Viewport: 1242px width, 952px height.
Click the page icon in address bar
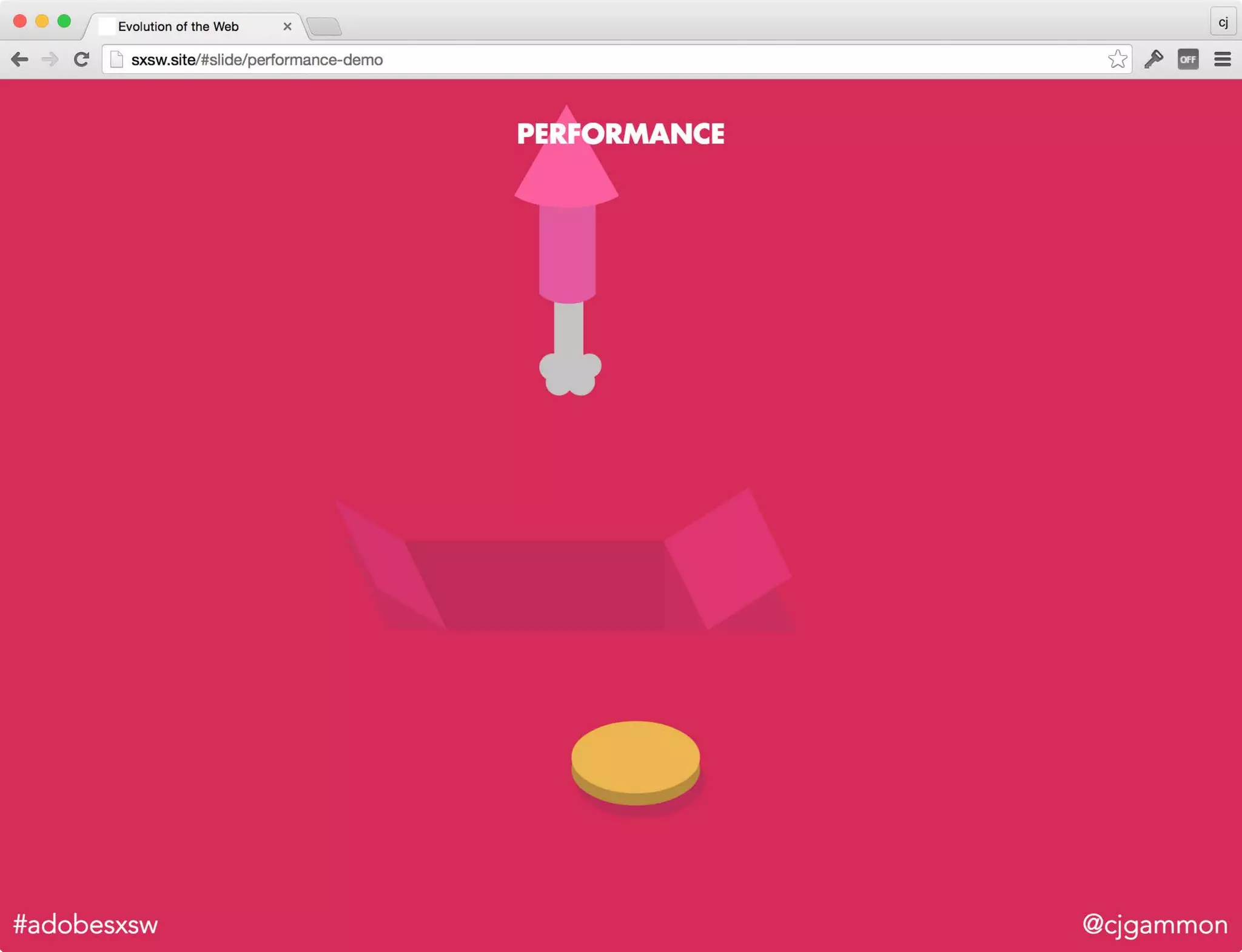(117, 59)
